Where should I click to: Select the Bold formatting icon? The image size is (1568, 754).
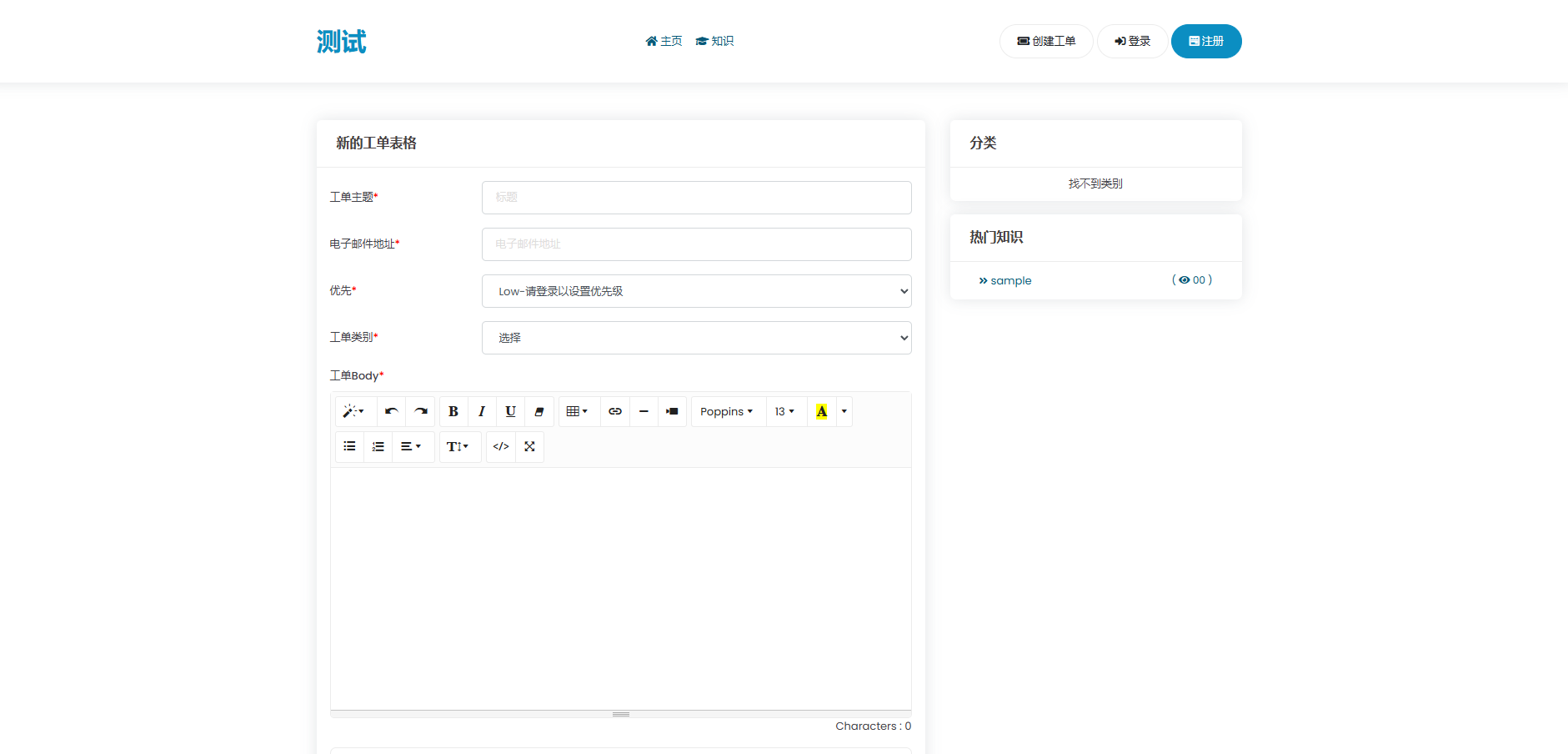[x=453, y=411]
